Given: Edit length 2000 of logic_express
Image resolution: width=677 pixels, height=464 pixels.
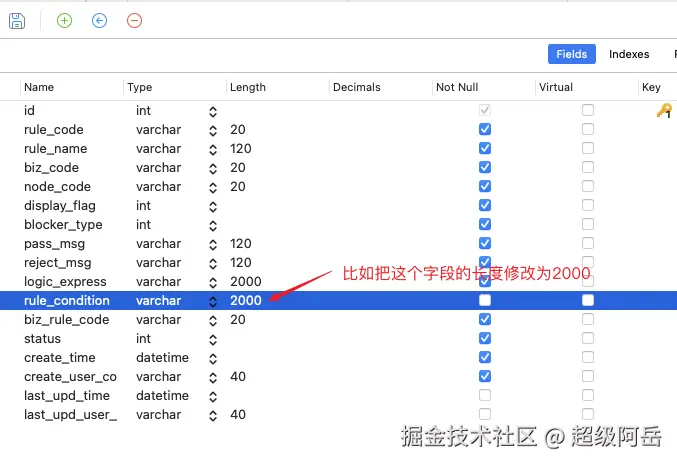Looking at the screenshot, I should point(246,281).
